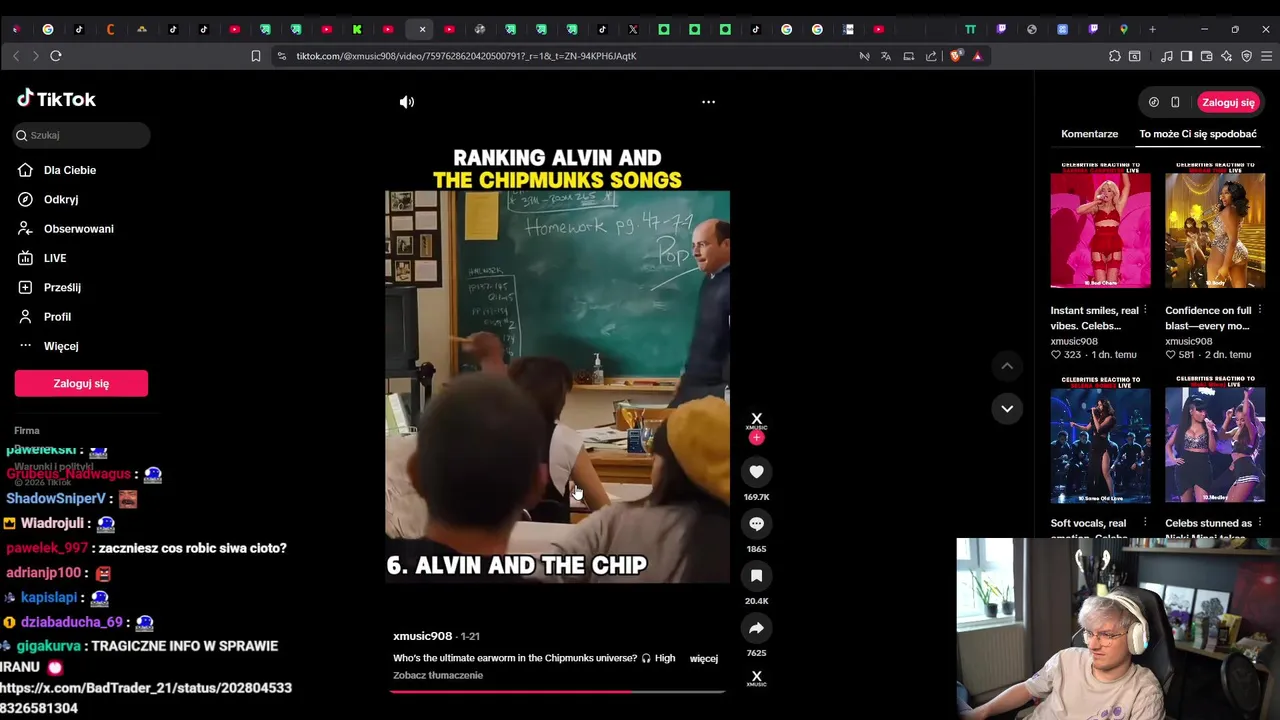Close the active browser tab
The width and height of the screenshot is (1280, 720).
click(422, 29)
